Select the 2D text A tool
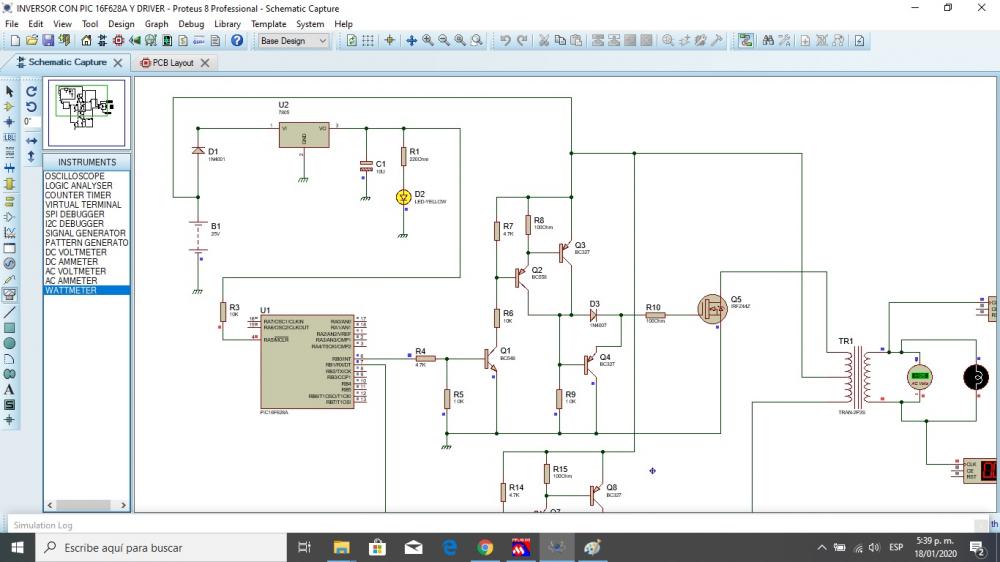 click(10, 389)
